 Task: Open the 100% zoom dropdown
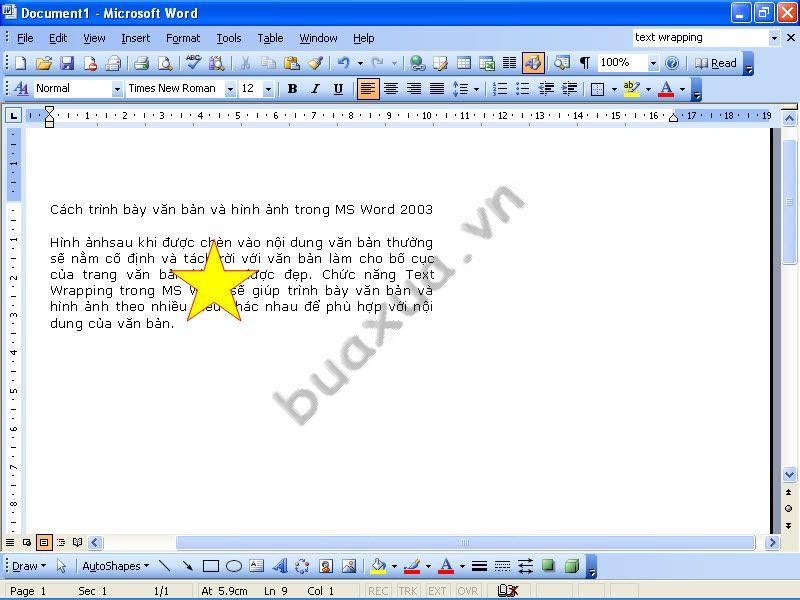[653, 63]
